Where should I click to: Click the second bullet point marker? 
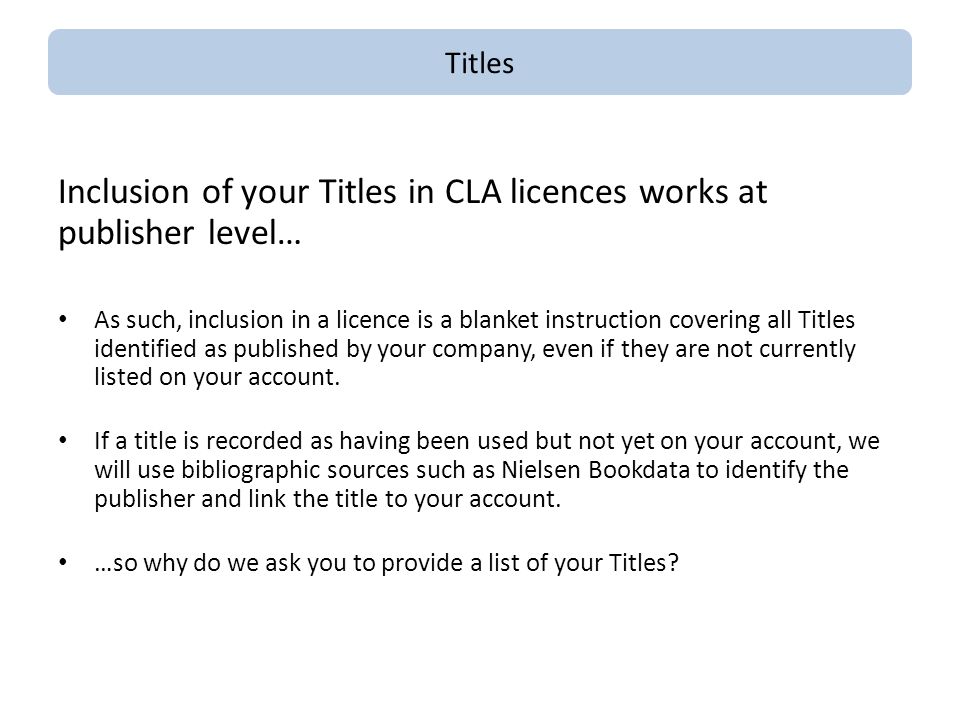(63, 440)
